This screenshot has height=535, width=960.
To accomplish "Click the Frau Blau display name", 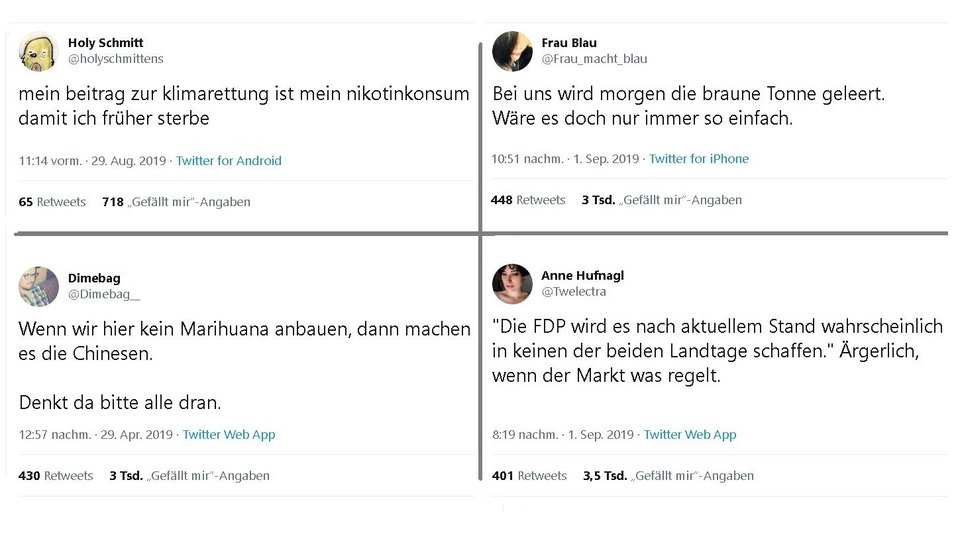I will click(569, 43).
